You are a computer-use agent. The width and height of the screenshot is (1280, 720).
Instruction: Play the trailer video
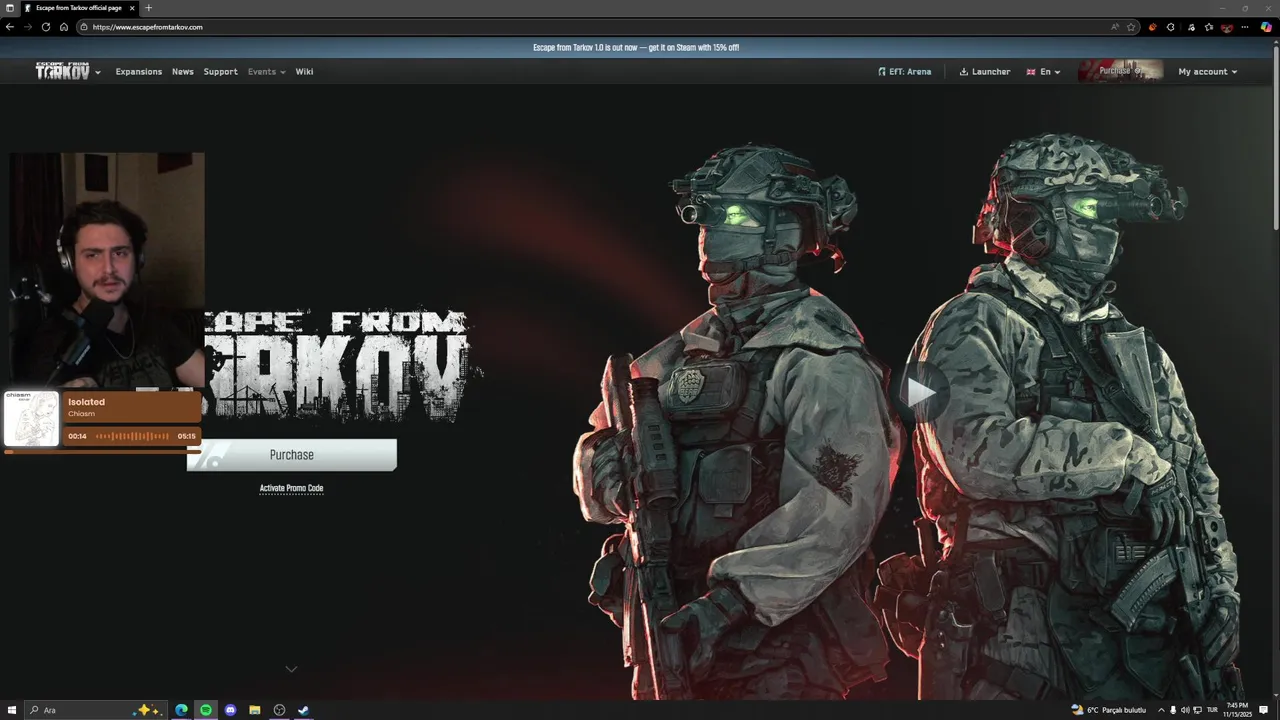pyautogui.click(x=920, y=392)
